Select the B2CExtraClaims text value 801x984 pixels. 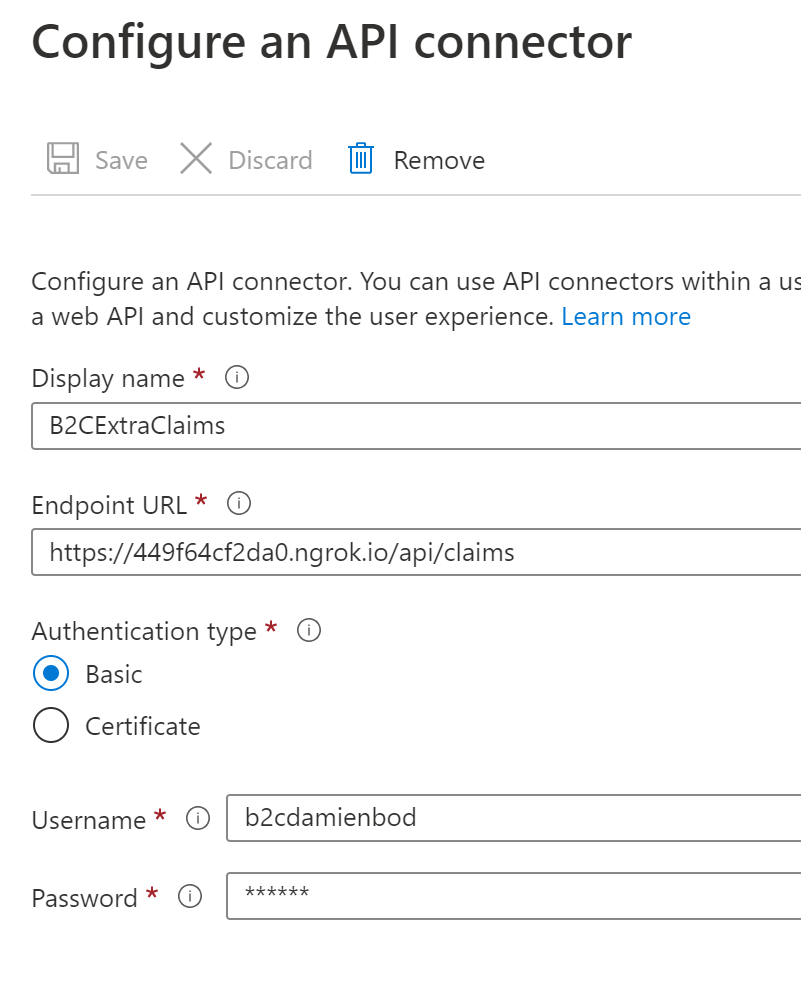[135, 425]
